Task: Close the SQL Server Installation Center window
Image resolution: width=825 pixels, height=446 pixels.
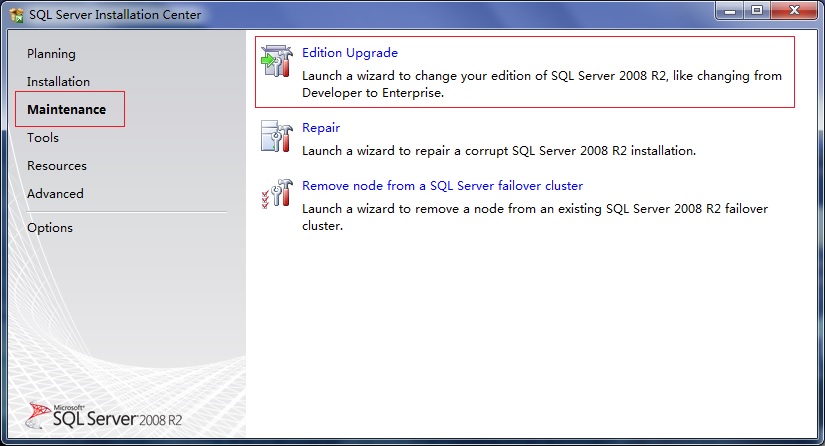Action: pos(794,11)
